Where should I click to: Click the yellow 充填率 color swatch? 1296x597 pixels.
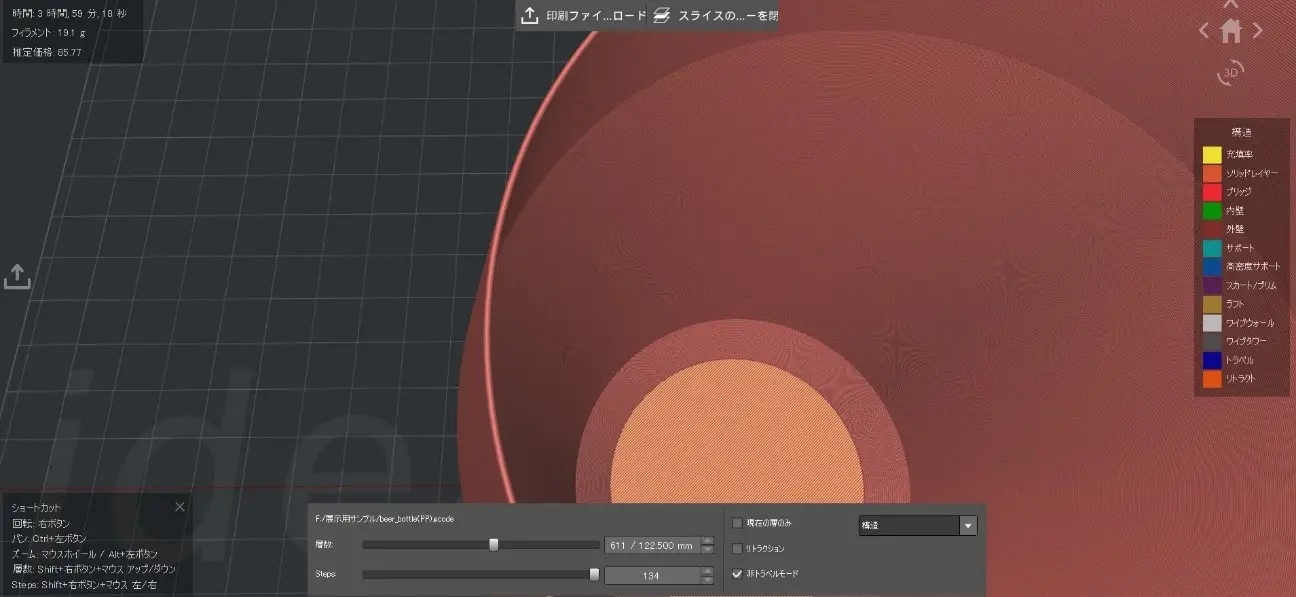point(1212,155)
